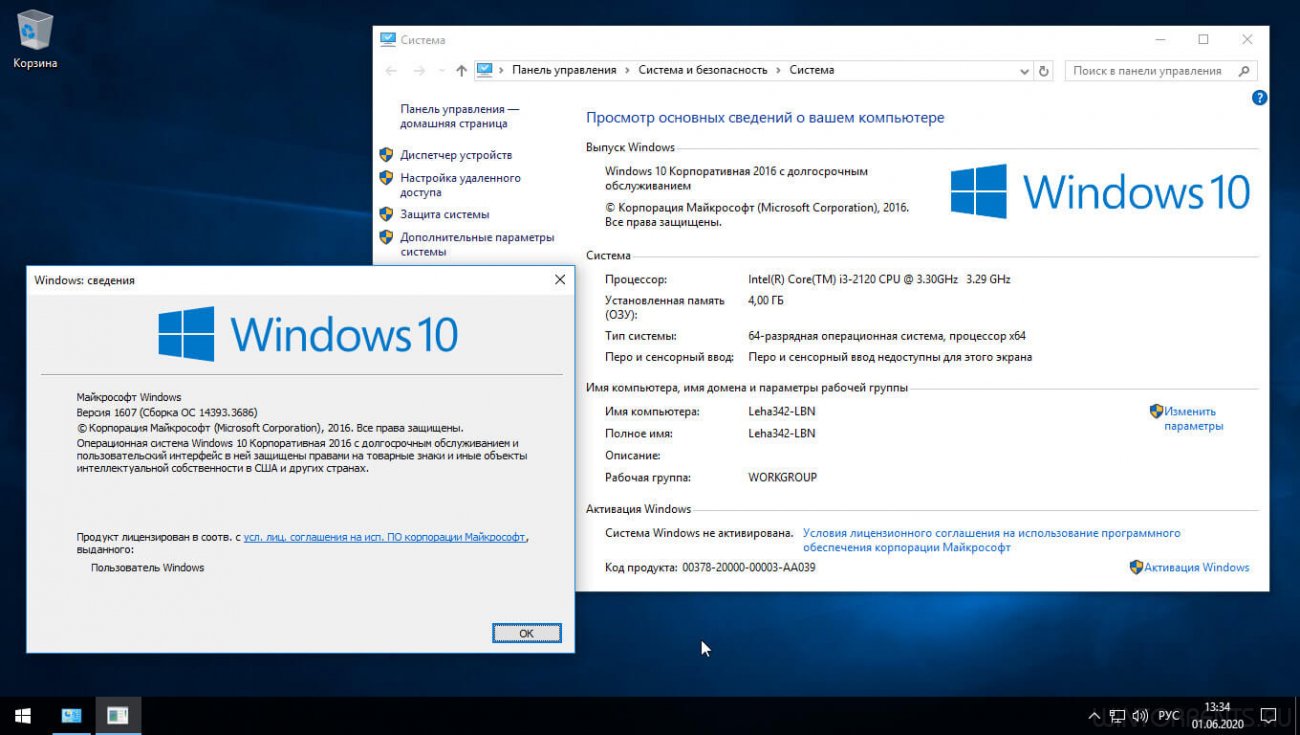This screenshot has height=735, width=1300.
Task: Select processor Intel Core i3-2120 text
Action: (x=879, y=279)
